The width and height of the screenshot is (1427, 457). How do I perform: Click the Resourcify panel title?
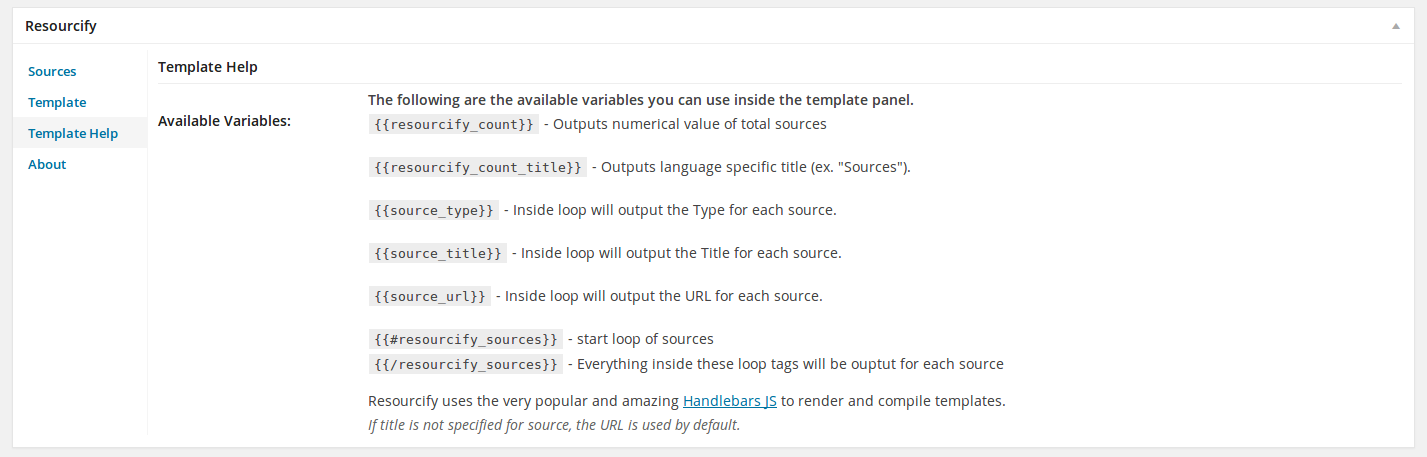click(61, 27)
